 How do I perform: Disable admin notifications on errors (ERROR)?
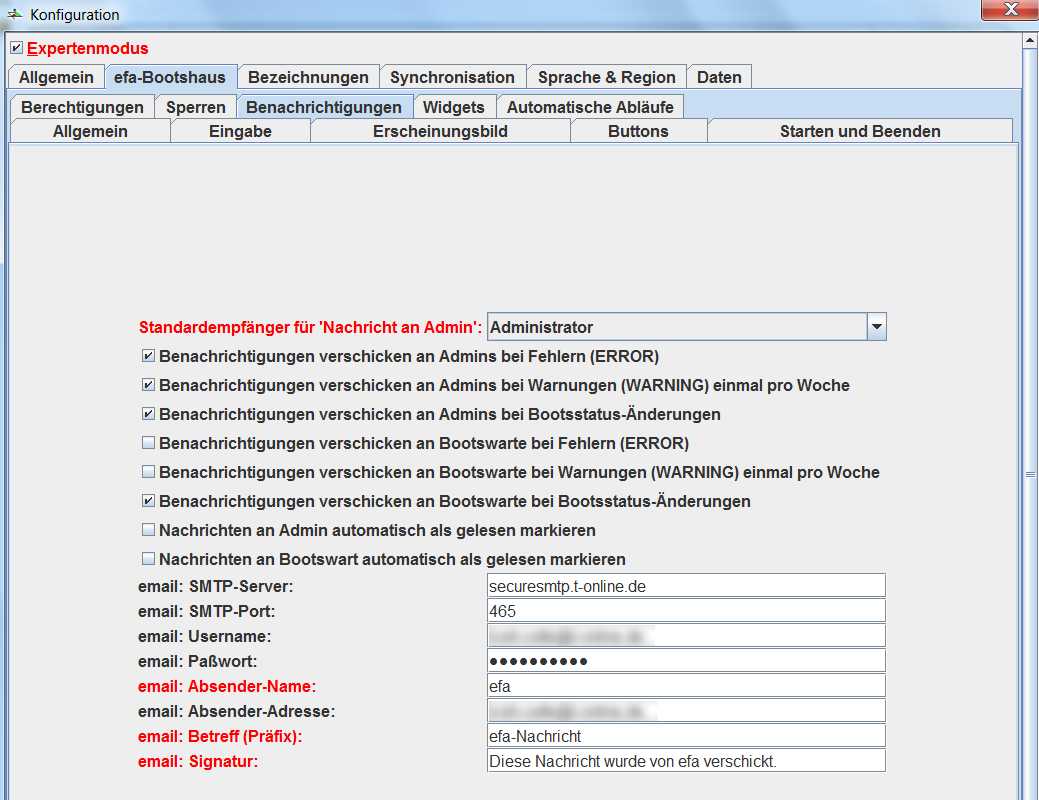point(148,356)
